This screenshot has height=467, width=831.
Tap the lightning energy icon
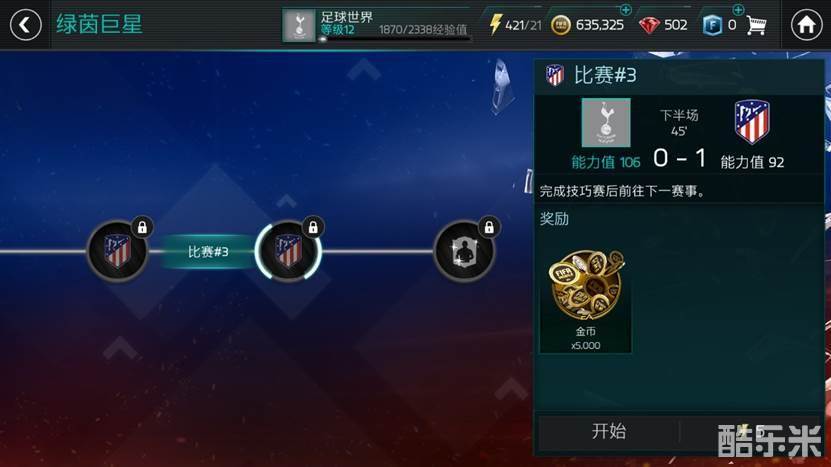[495, 25]
